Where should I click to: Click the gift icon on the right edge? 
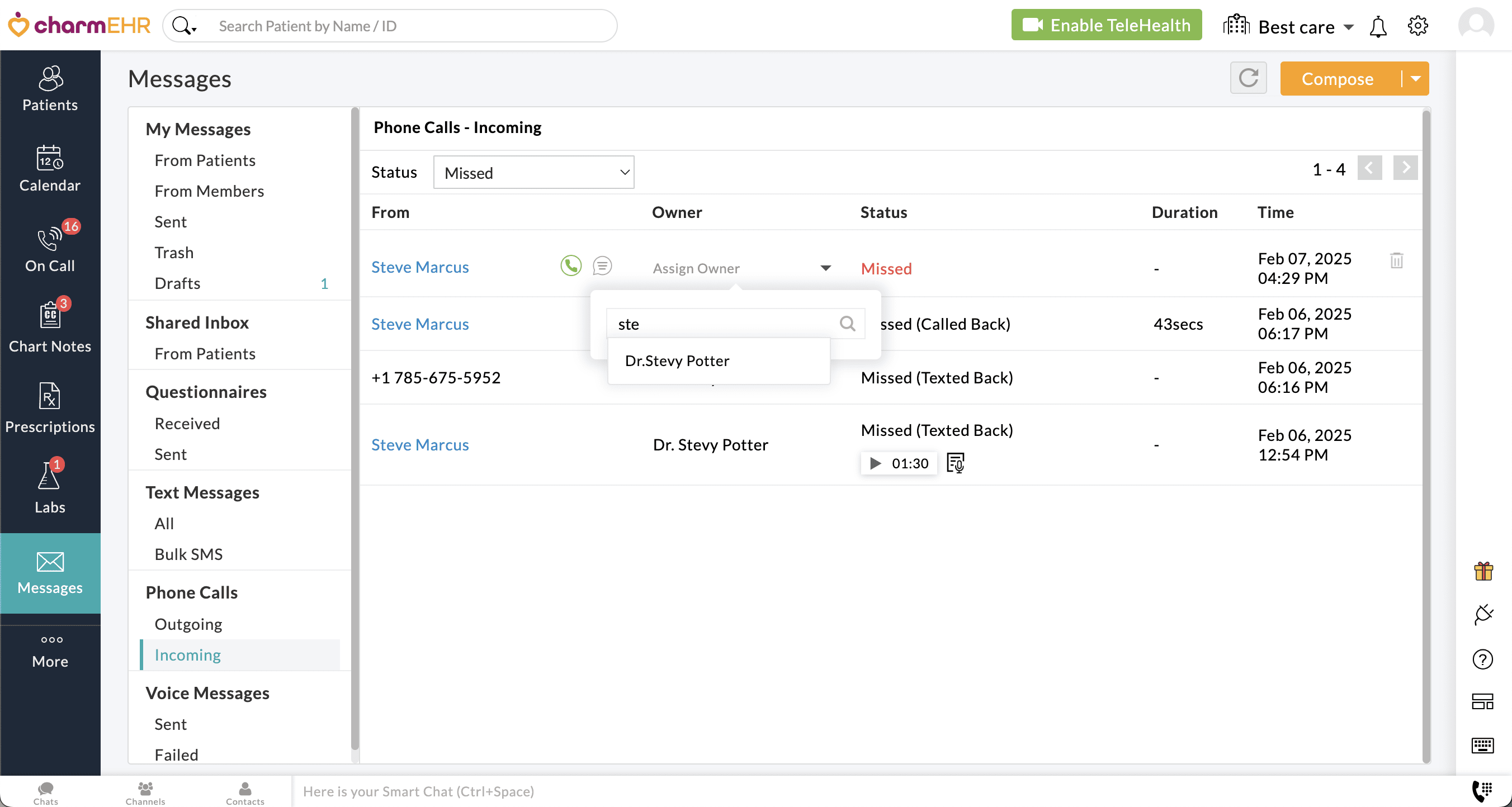(1483, 571)
